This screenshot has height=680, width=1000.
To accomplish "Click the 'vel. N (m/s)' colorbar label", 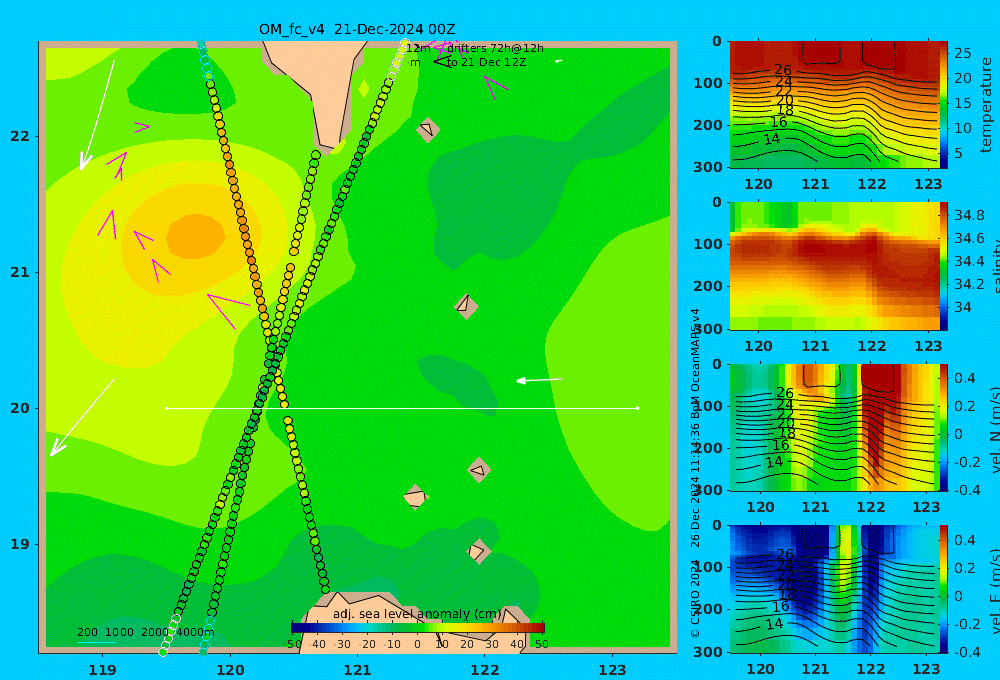I will [x=994, y=429].
